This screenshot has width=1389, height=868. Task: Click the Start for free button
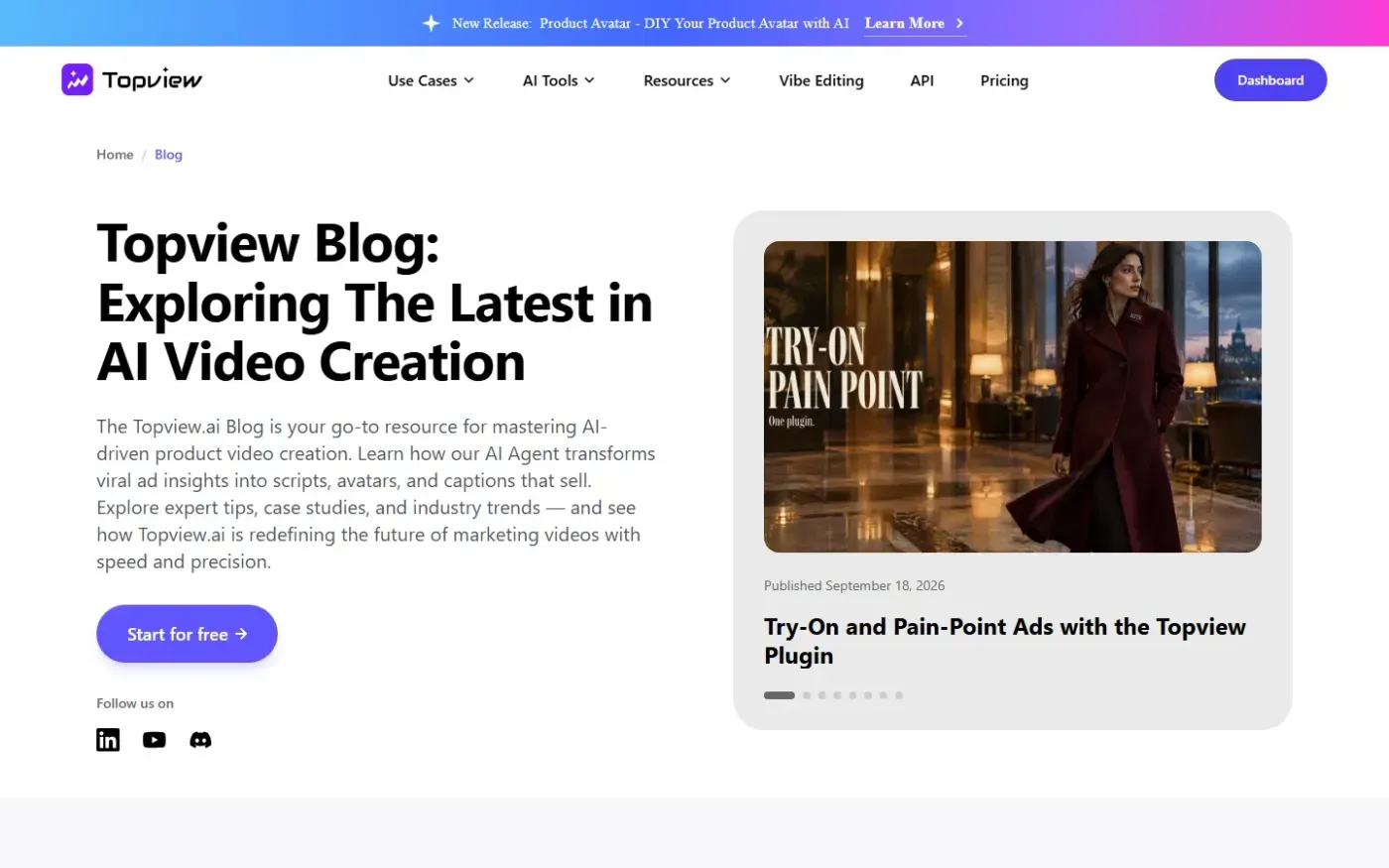(x=187, y=634)
